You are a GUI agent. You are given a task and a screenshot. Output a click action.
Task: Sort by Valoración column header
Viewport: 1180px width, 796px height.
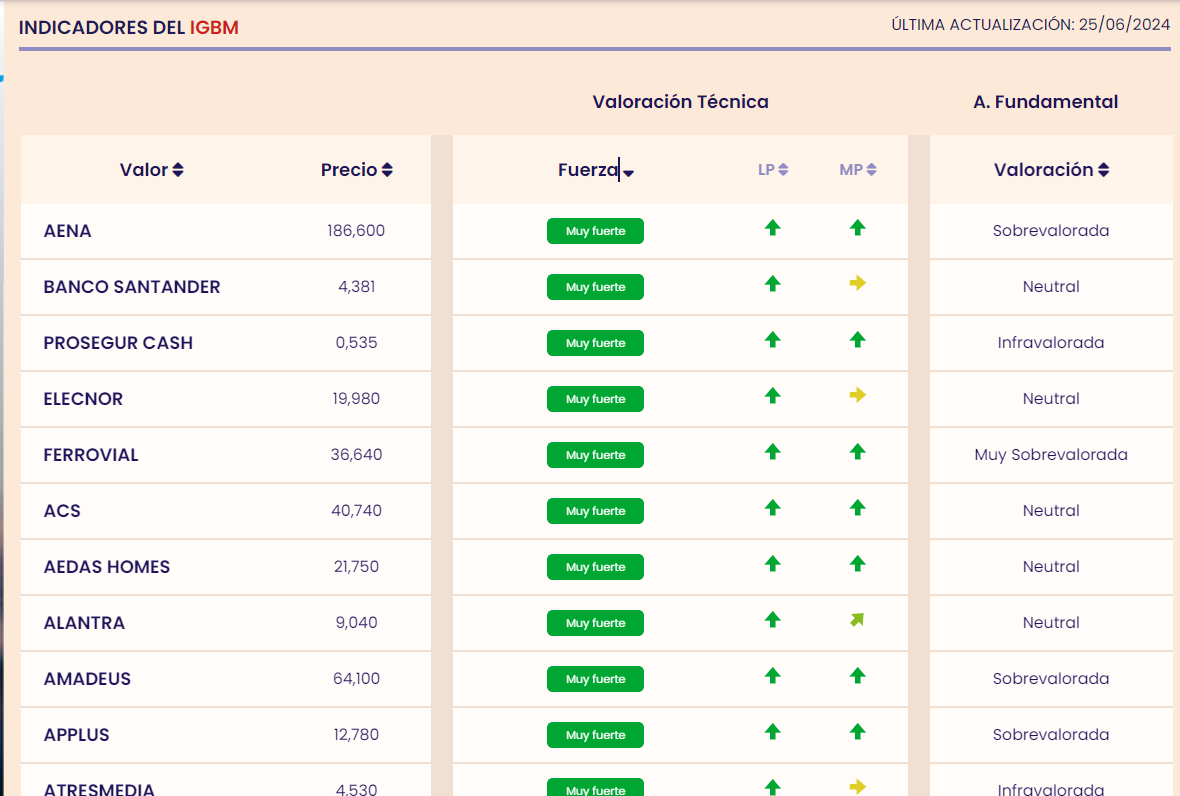(x=1051, y=170)
